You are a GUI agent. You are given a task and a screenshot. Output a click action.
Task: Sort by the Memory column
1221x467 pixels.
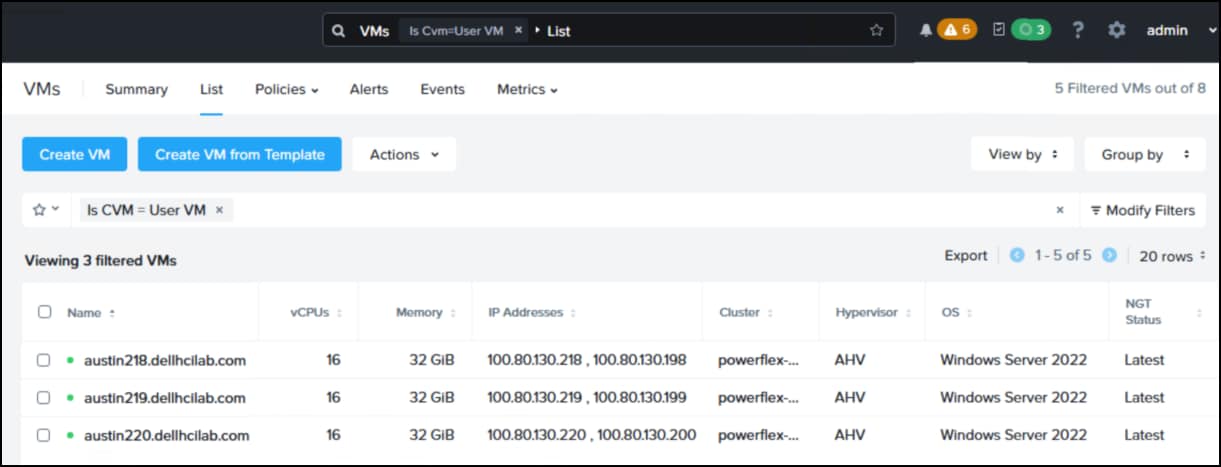point(425,313)
